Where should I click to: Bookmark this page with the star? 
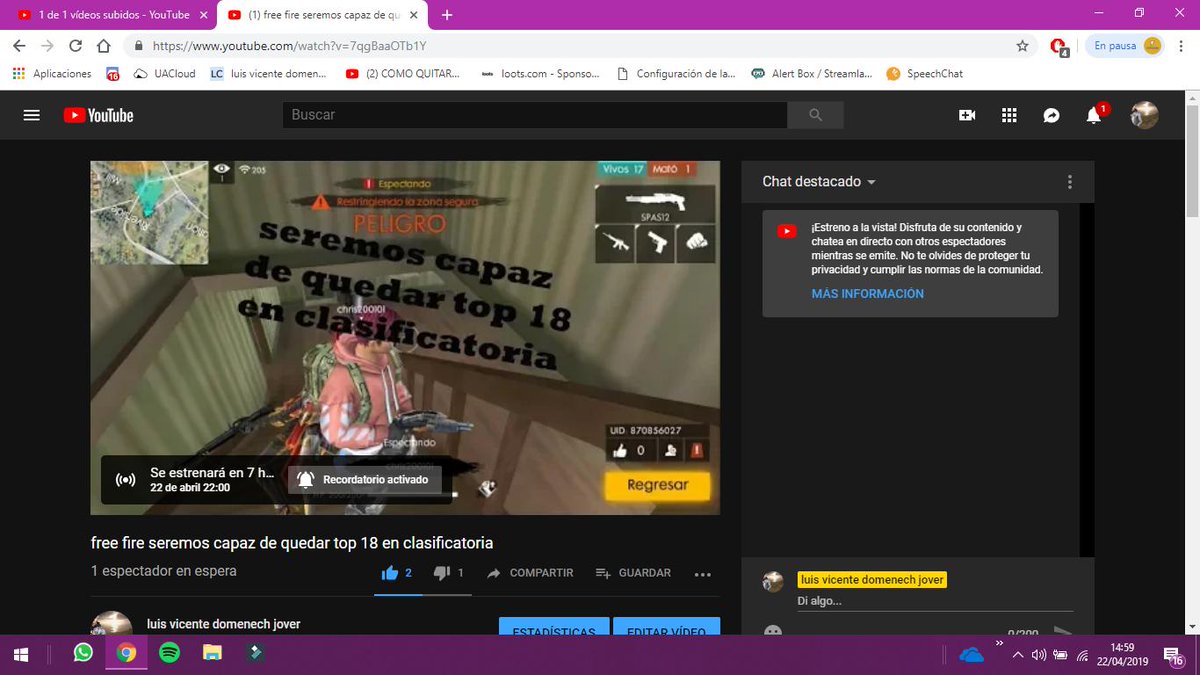[x=1022, y=46]
